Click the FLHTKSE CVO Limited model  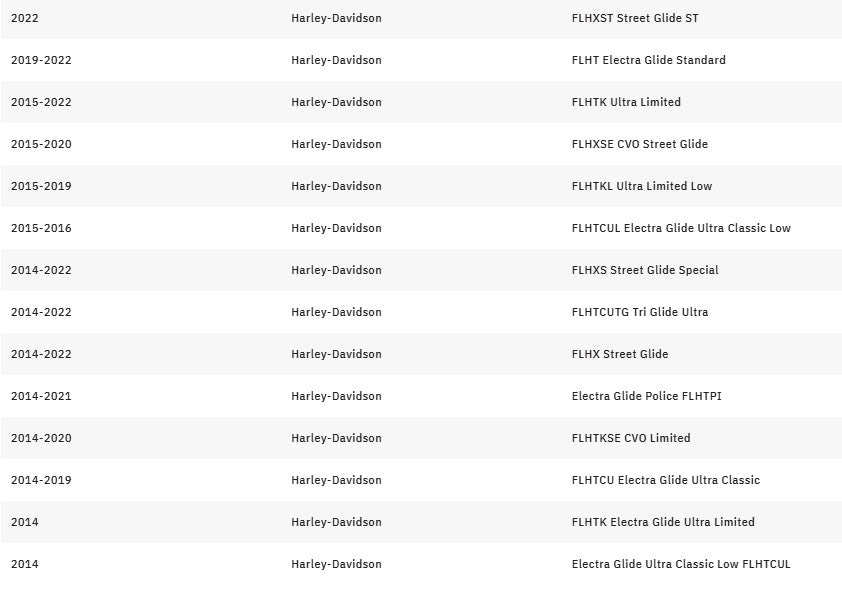pyautogui.click(x=631, y=438)
